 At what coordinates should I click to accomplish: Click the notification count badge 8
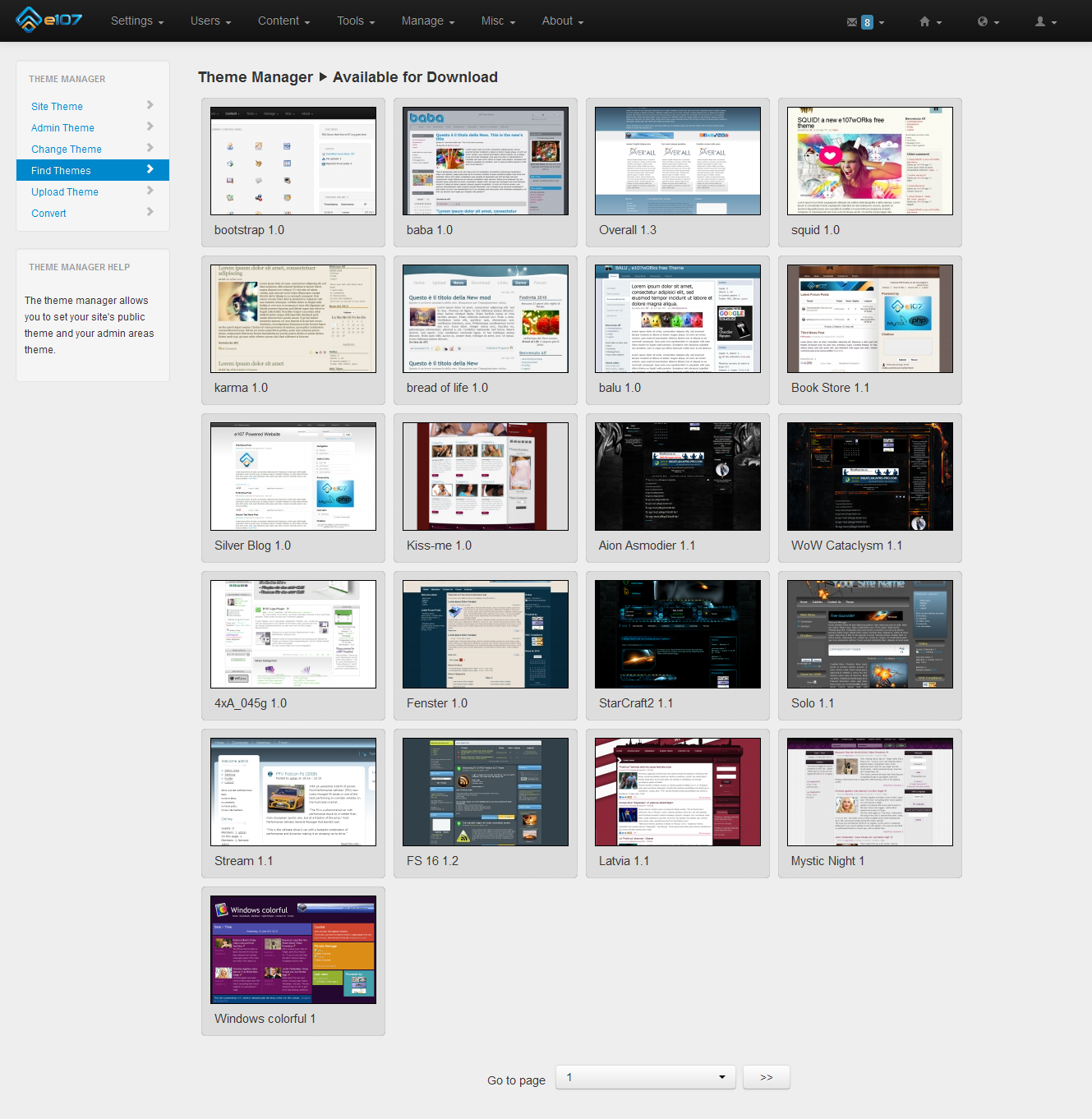coord(867,22)
